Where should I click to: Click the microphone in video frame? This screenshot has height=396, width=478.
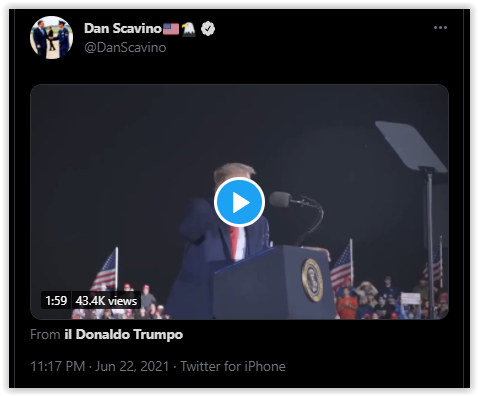pyautogui.click(x=280, y=199)
